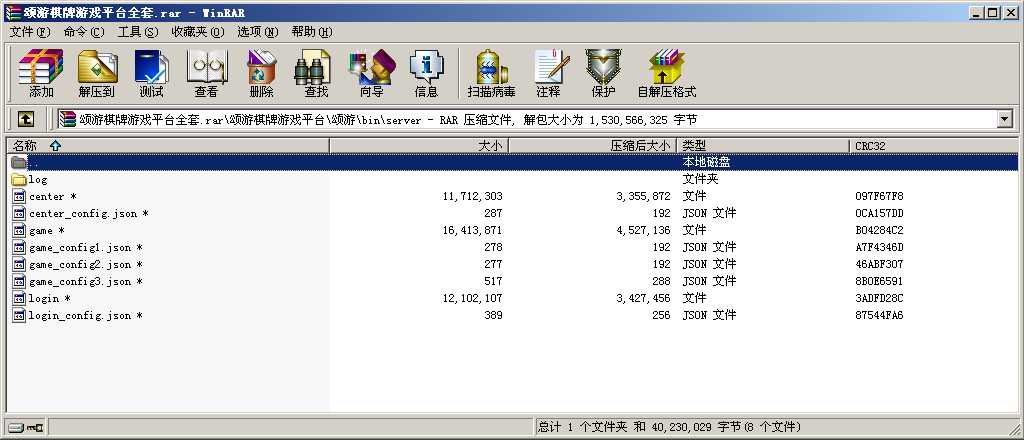Sort by Size (大小) column header
The width and height of the screenshot is (1024, 440).
419,146
